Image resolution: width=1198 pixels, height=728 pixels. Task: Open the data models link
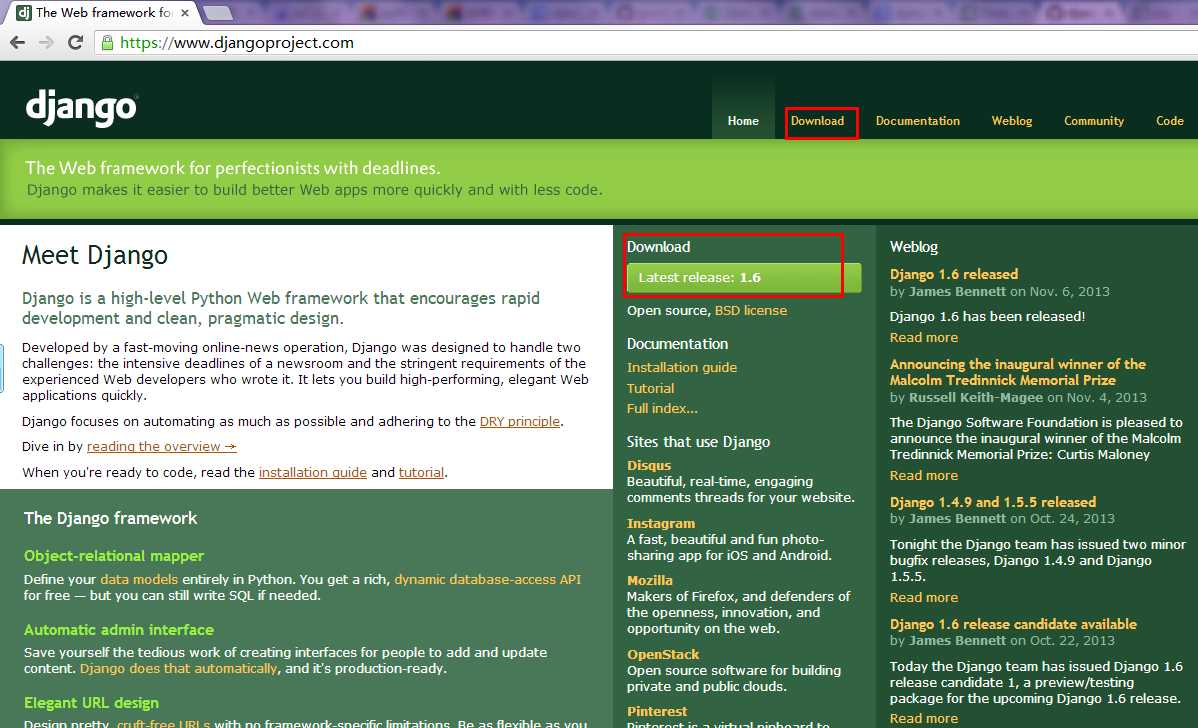[x=138, y=580]
